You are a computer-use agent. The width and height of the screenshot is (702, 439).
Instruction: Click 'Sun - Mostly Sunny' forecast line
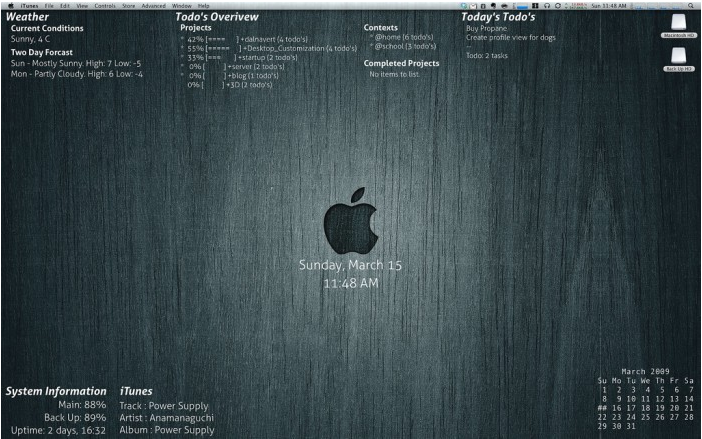tap(76, 64)
